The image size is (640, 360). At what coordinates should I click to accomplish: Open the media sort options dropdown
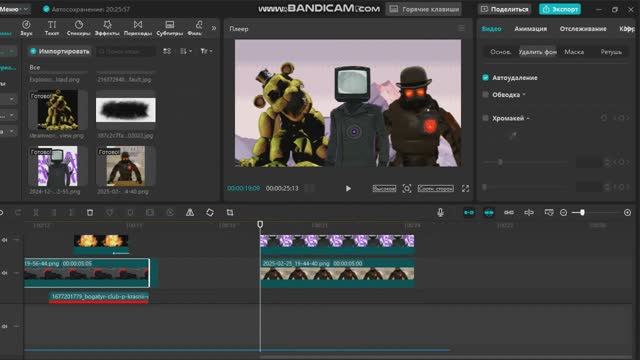[x=186, y=51]
